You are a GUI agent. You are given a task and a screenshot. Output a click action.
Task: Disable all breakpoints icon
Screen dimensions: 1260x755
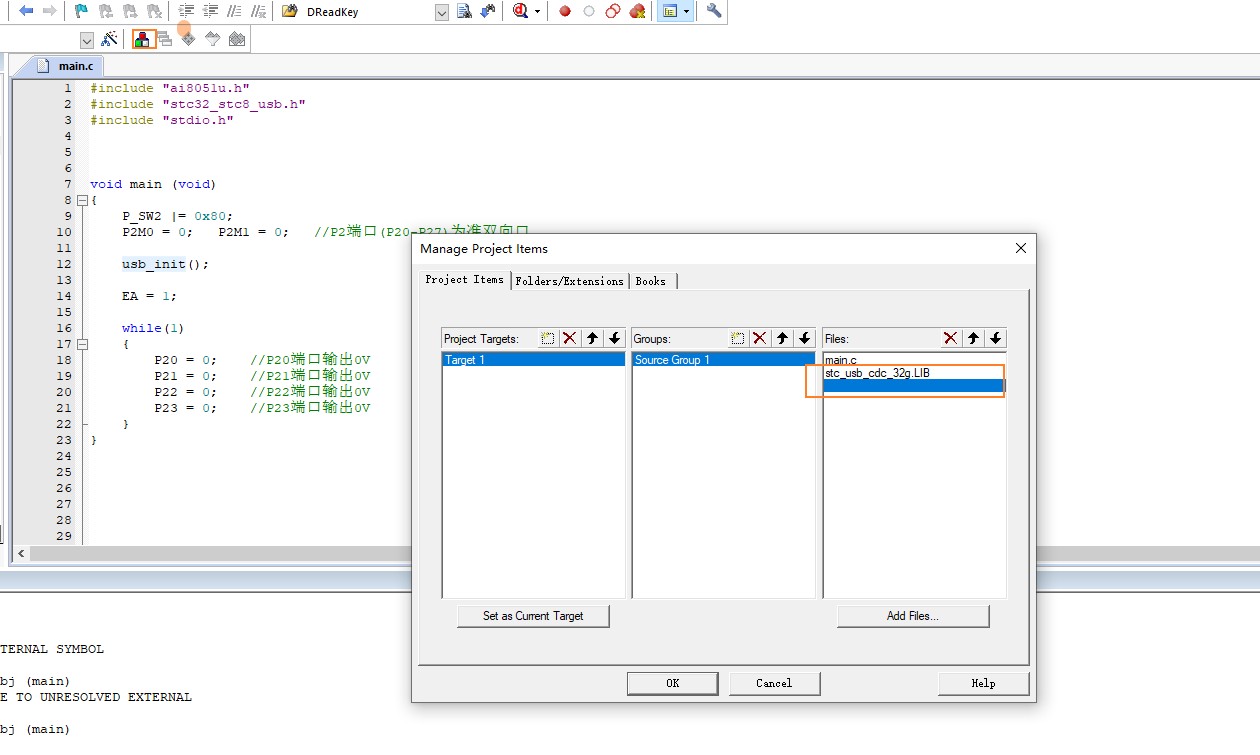pyautogui.click(x=613, y=11)
